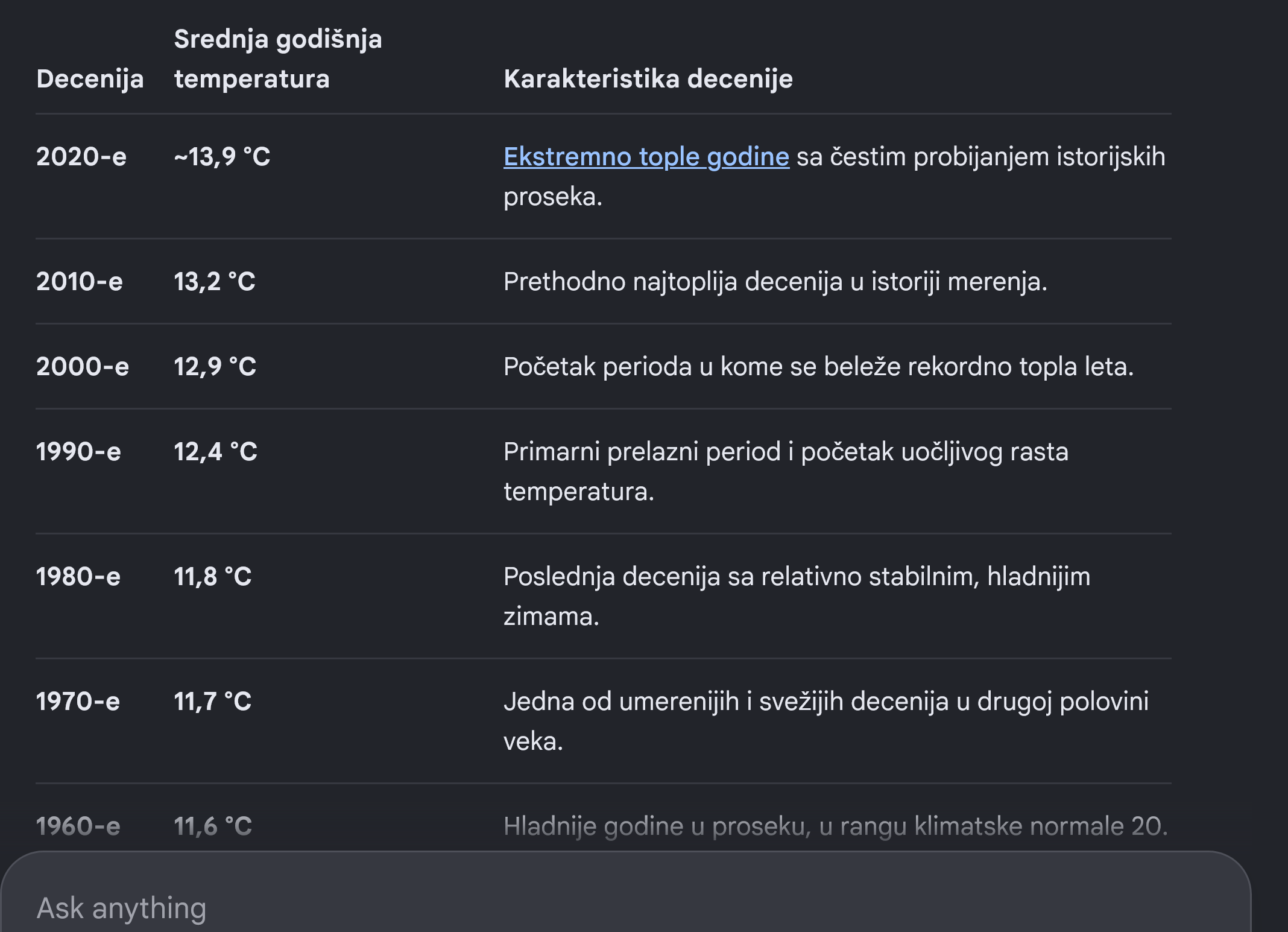Click the 2000-e decade cell
Screen dimensions: 1288x932
(83, 367)
